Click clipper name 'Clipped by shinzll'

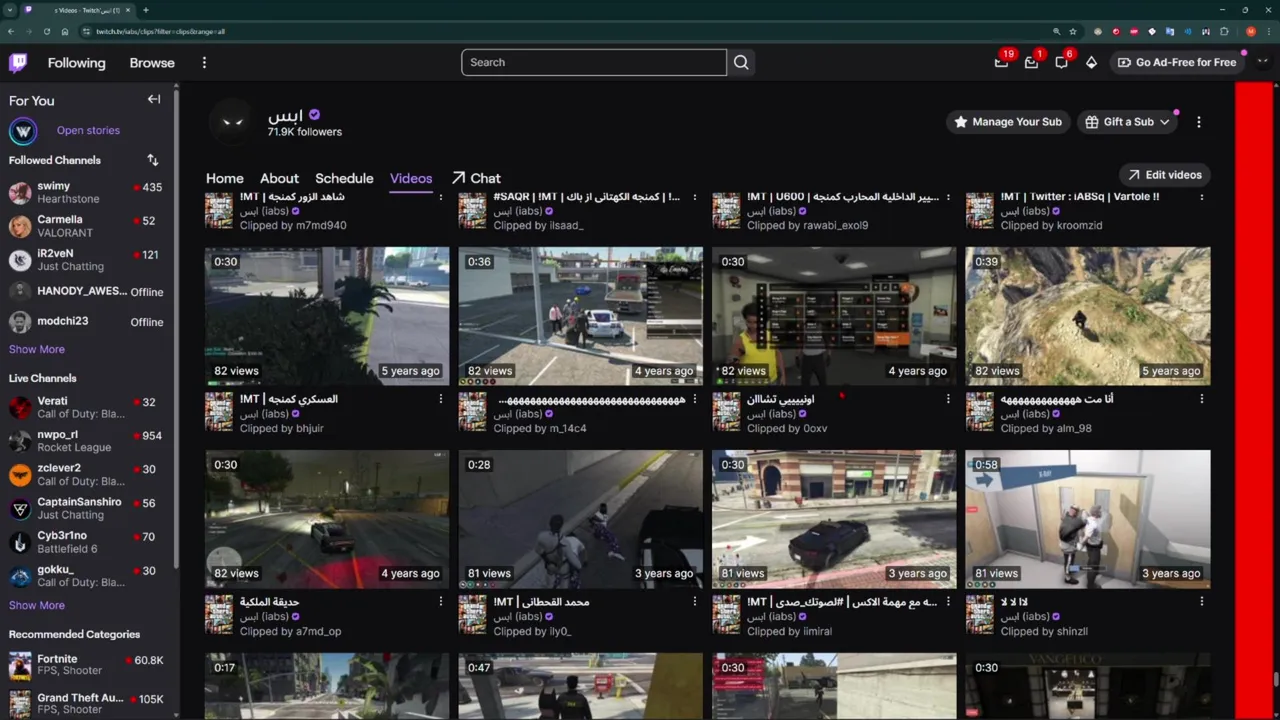pyautogui.click(x=1044, y=631)
